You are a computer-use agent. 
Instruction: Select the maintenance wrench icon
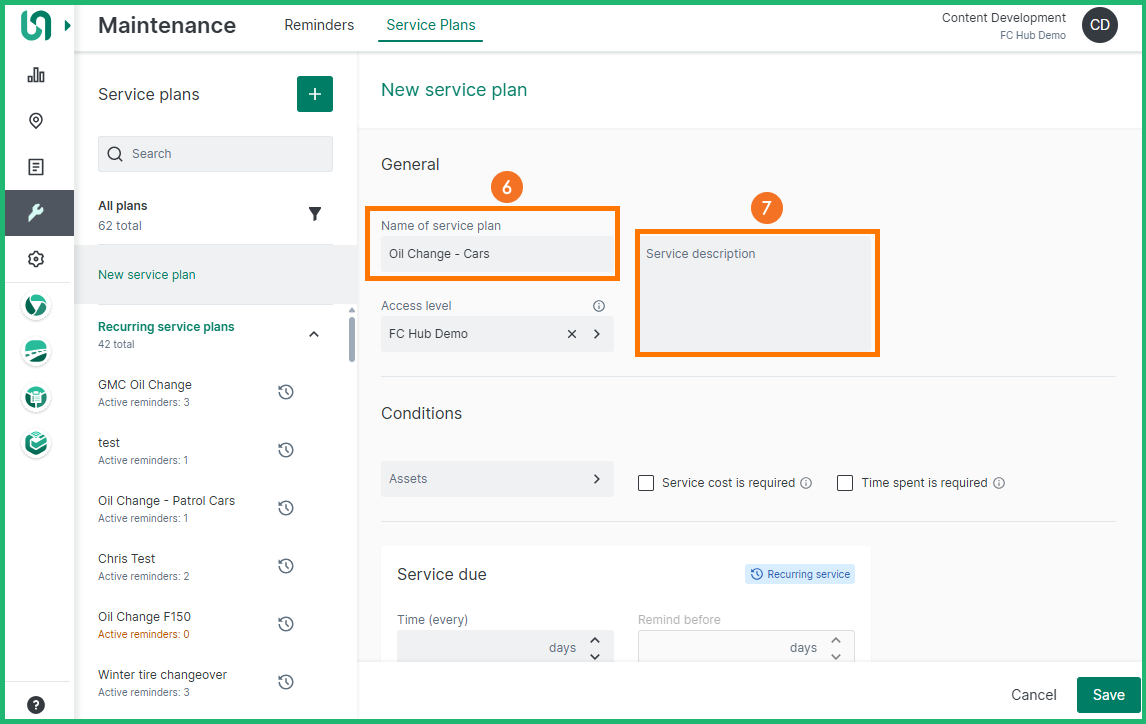[36, 213]
